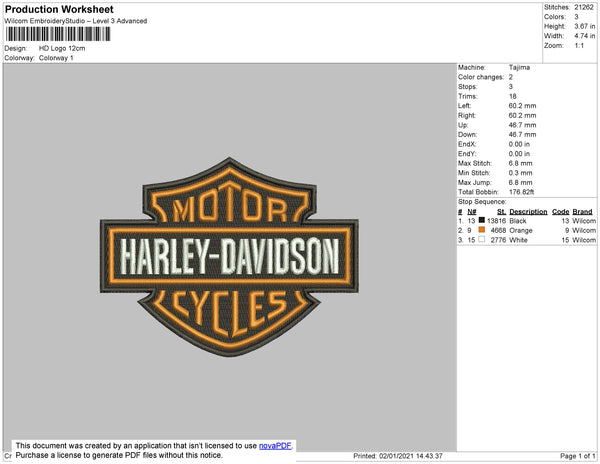Select the White thread color swatch

482,239
